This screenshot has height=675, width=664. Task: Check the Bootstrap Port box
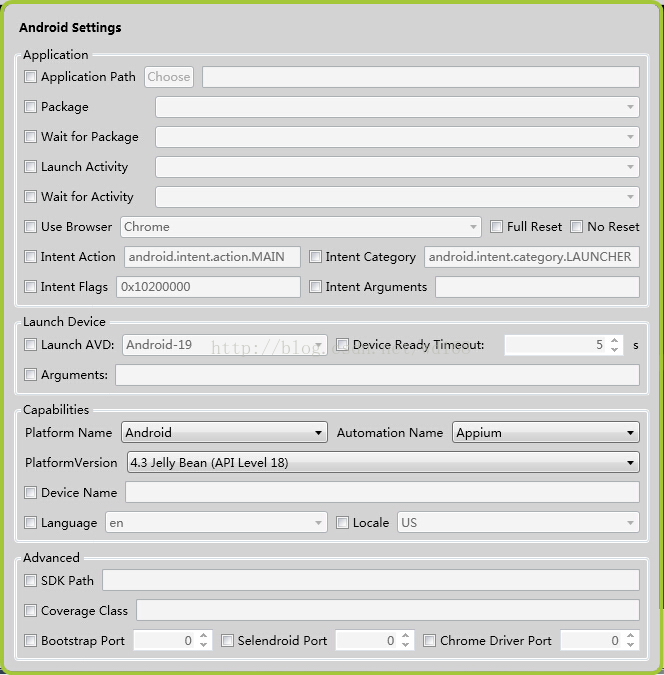30,641
